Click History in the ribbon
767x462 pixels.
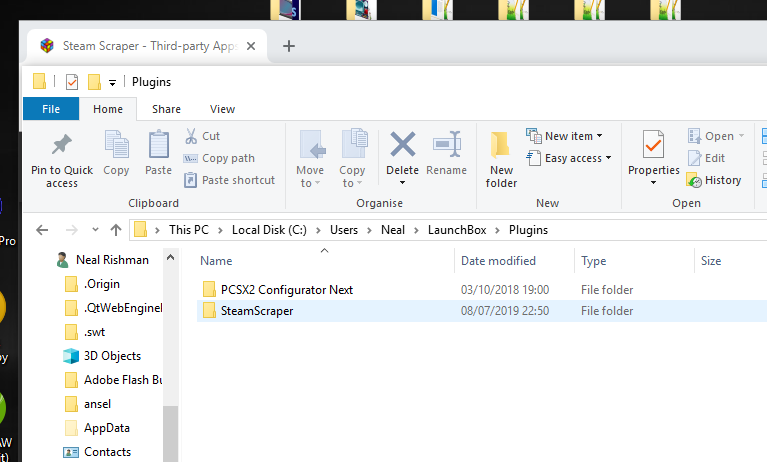[714, 180]
